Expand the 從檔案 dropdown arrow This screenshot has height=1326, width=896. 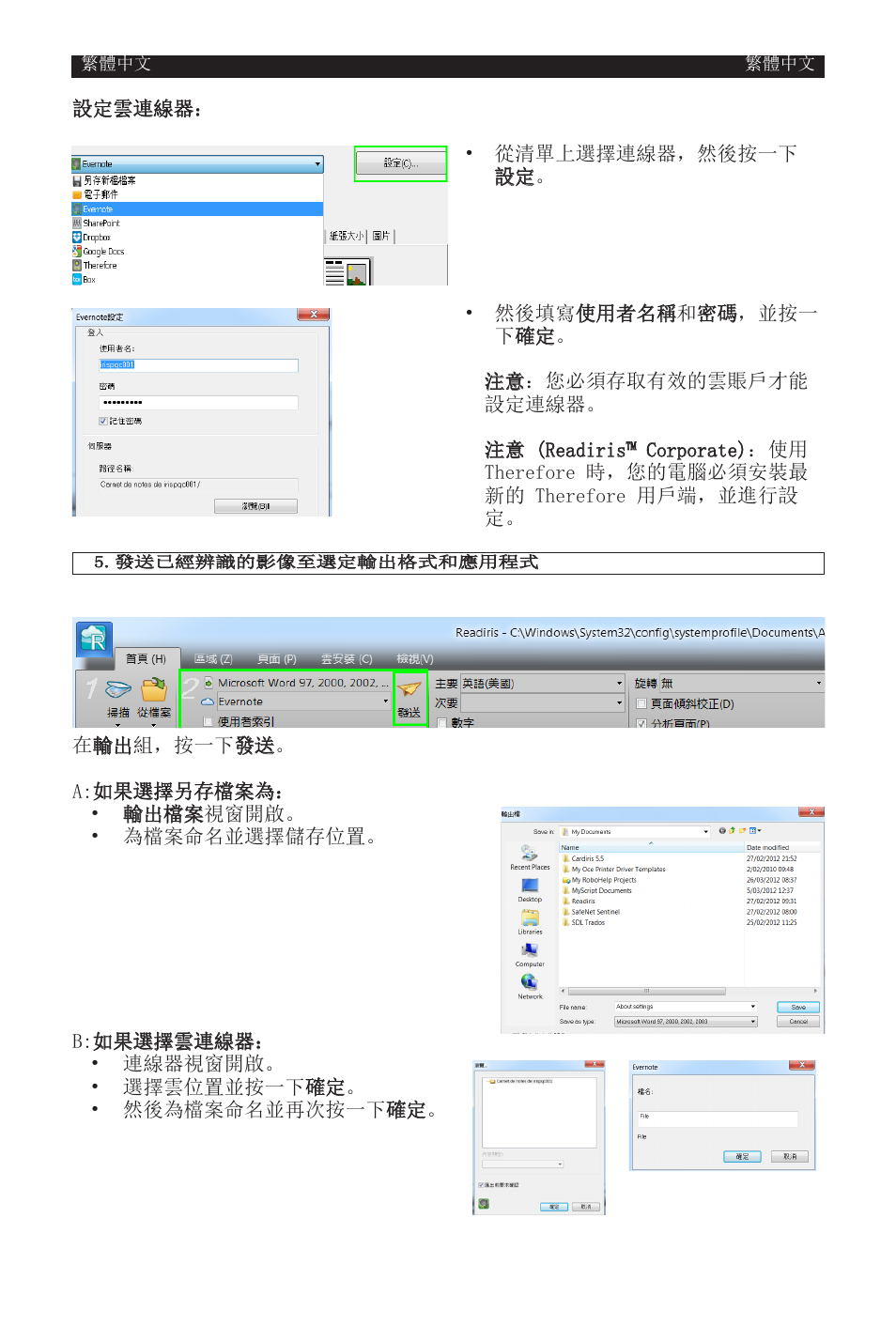point(154,724)
